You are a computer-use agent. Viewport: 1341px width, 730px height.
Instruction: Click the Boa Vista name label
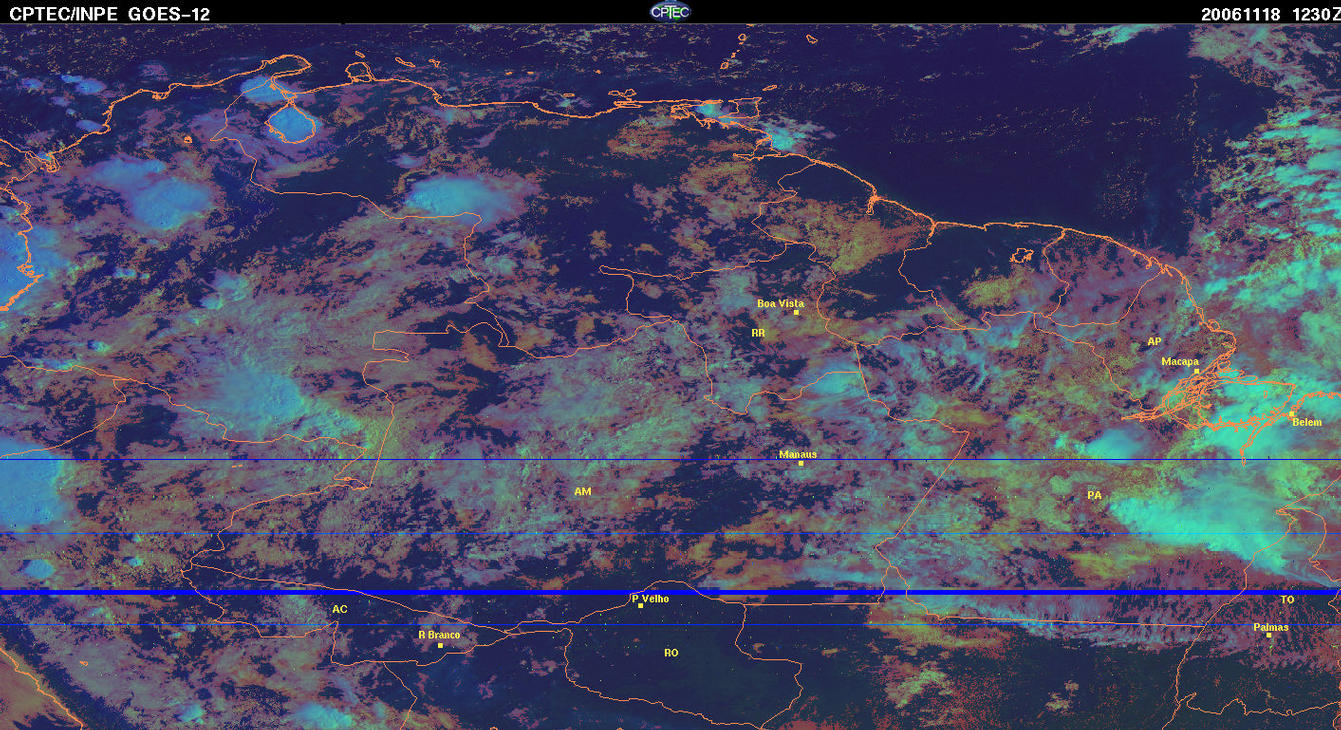780,303
